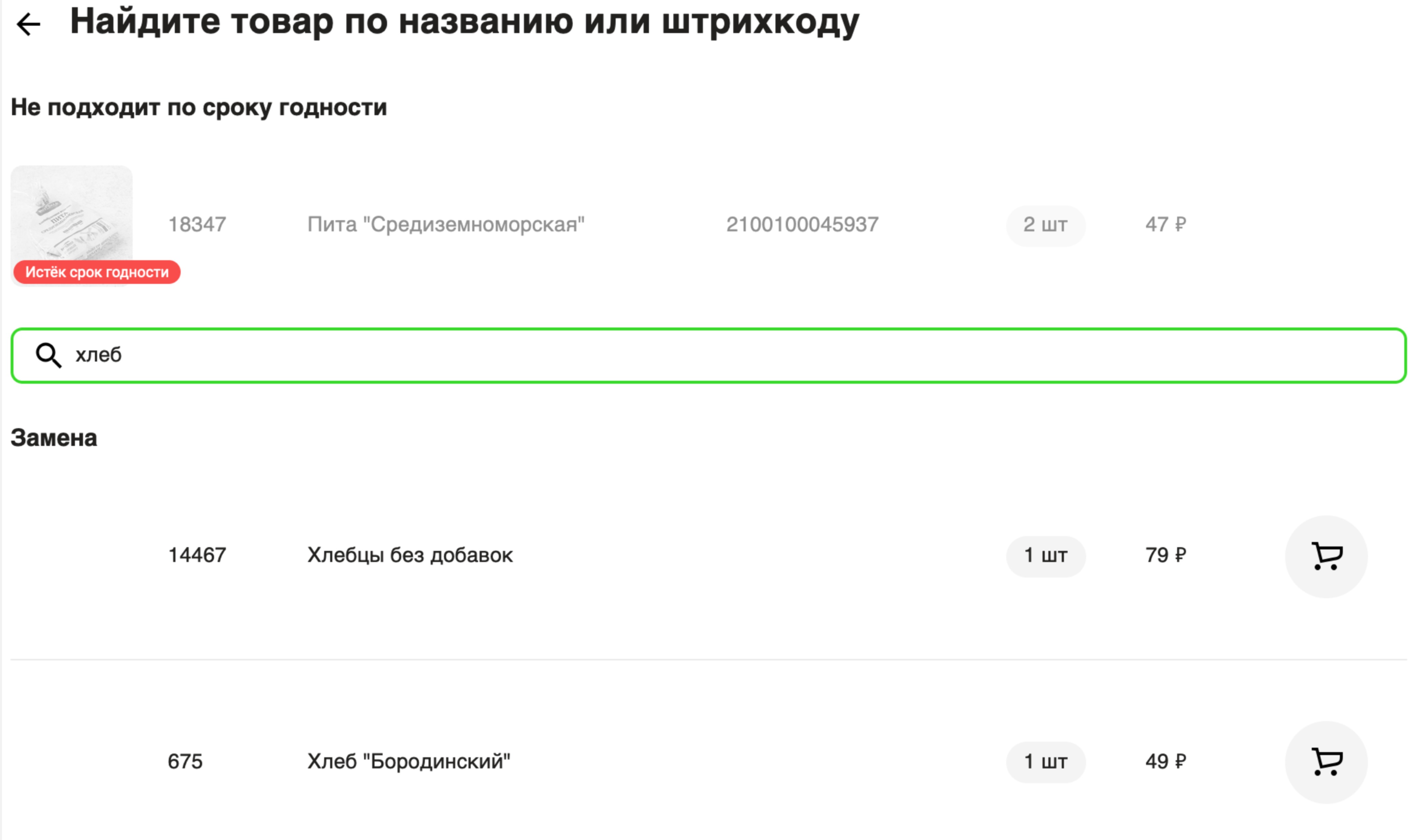Click product code 675

(185, 761)
